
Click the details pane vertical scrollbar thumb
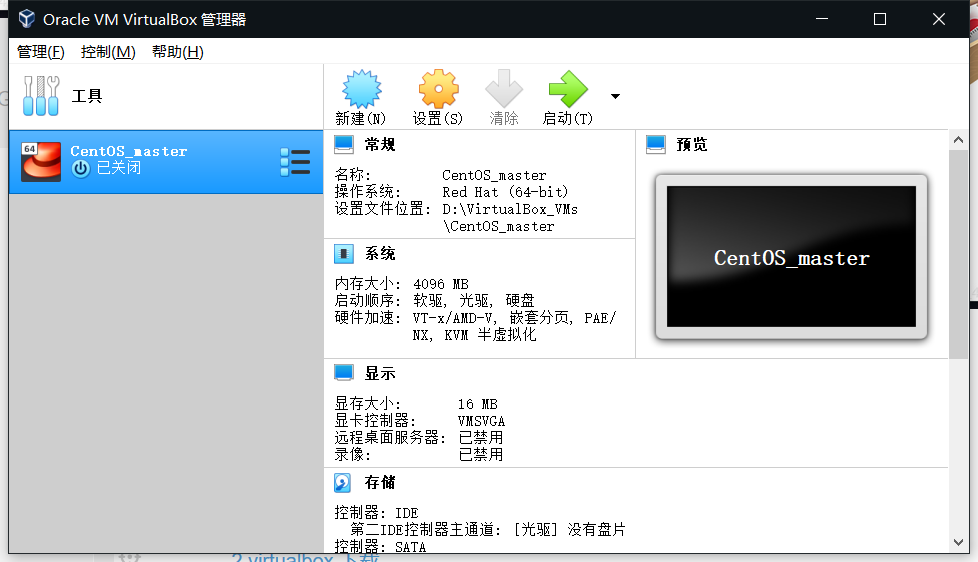(x=958, y=254)
